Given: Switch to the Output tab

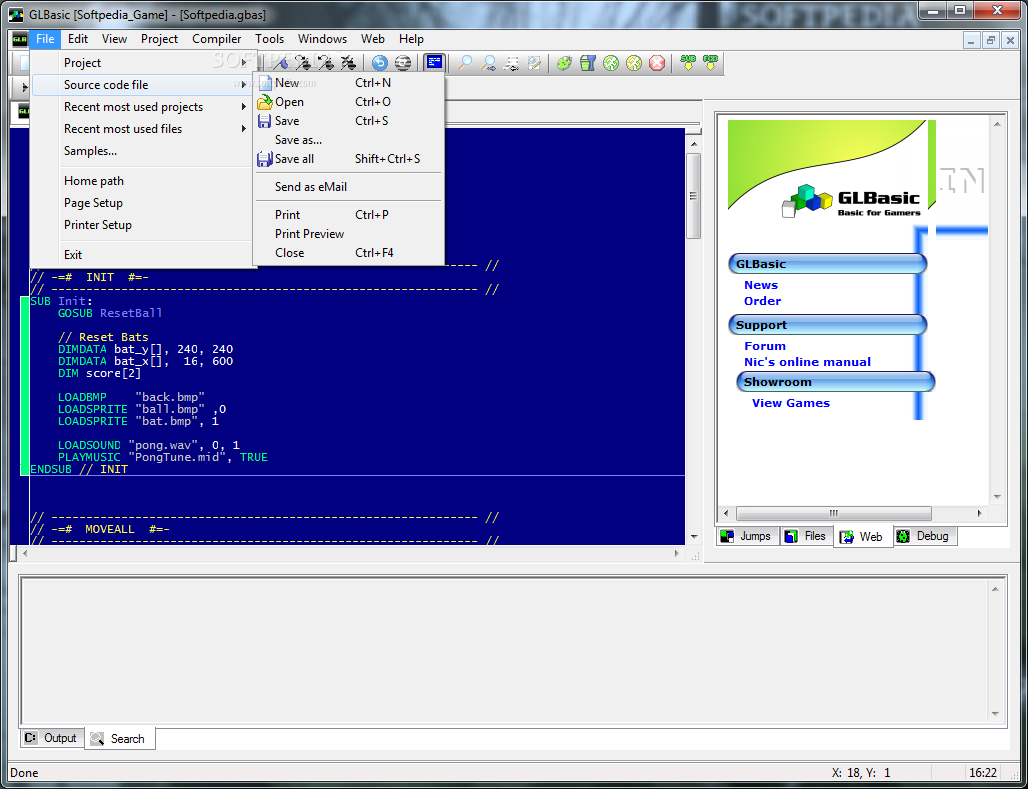Looking at the screenshot, I should click(51, 738).
